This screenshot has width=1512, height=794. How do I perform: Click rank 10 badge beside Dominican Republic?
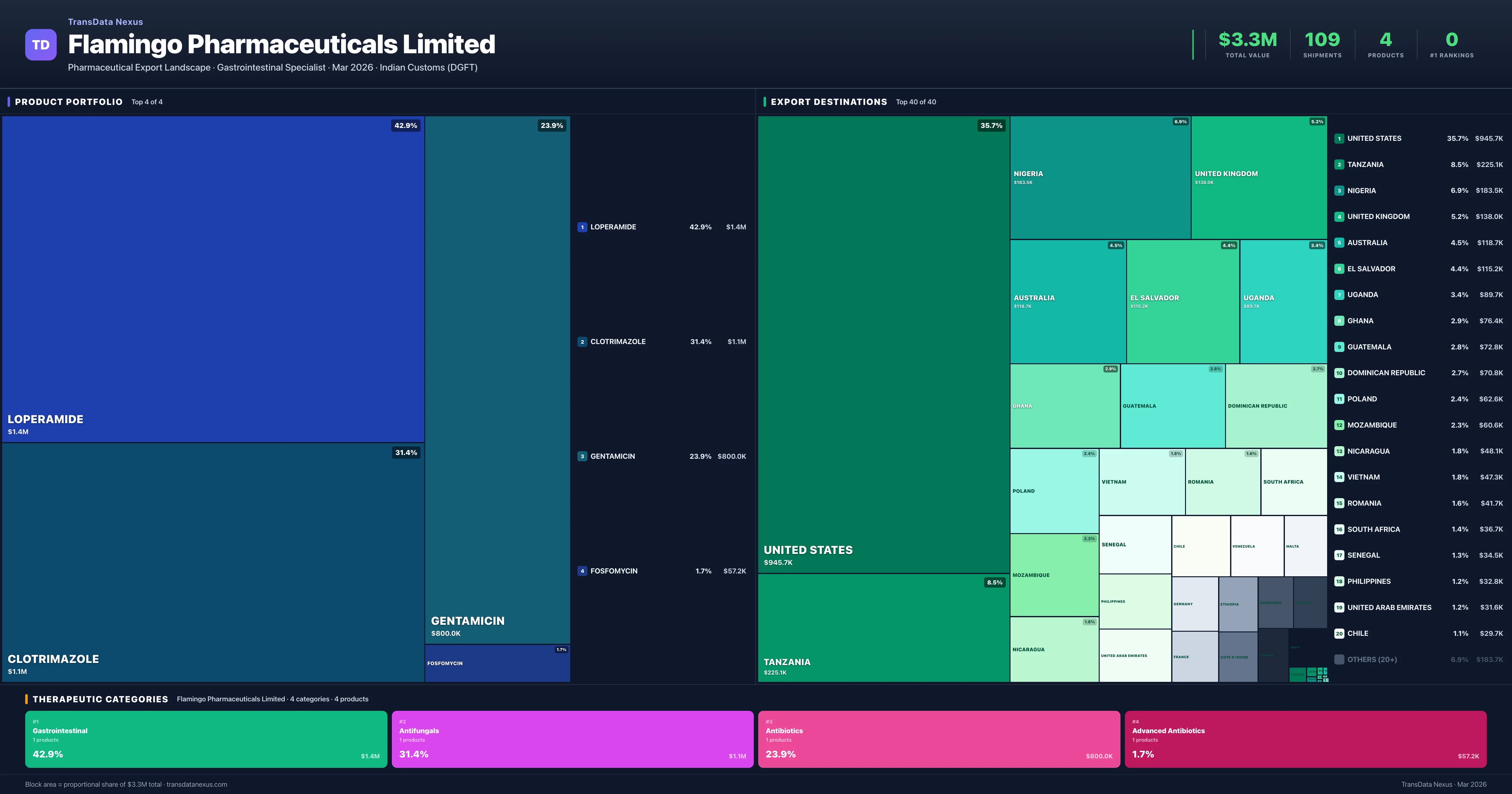[x=1339, y=373]
